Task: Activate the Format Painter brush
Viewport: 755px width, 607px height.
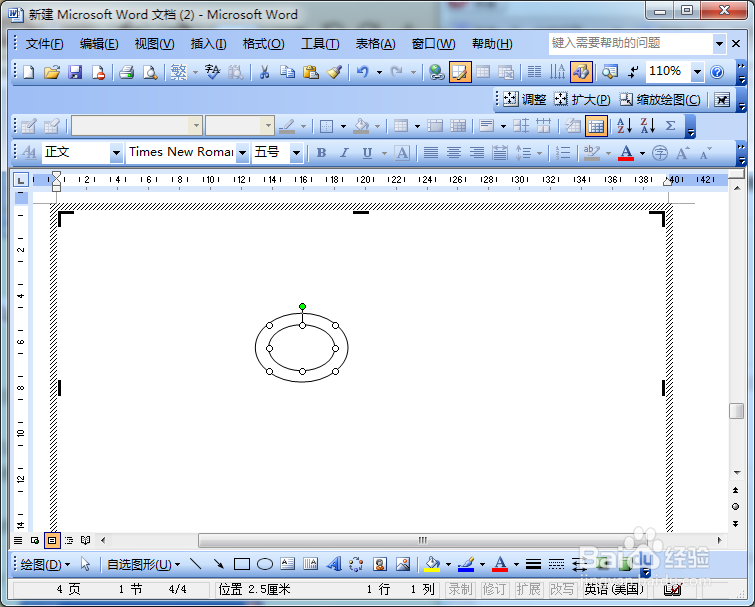Action: (334, 72)
